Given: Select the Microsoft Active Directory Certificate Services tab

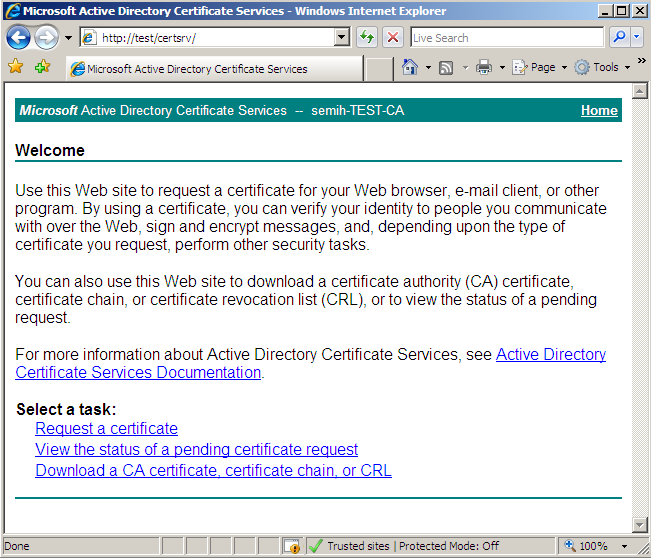Looking at the screenshot, I should point(214,69).
